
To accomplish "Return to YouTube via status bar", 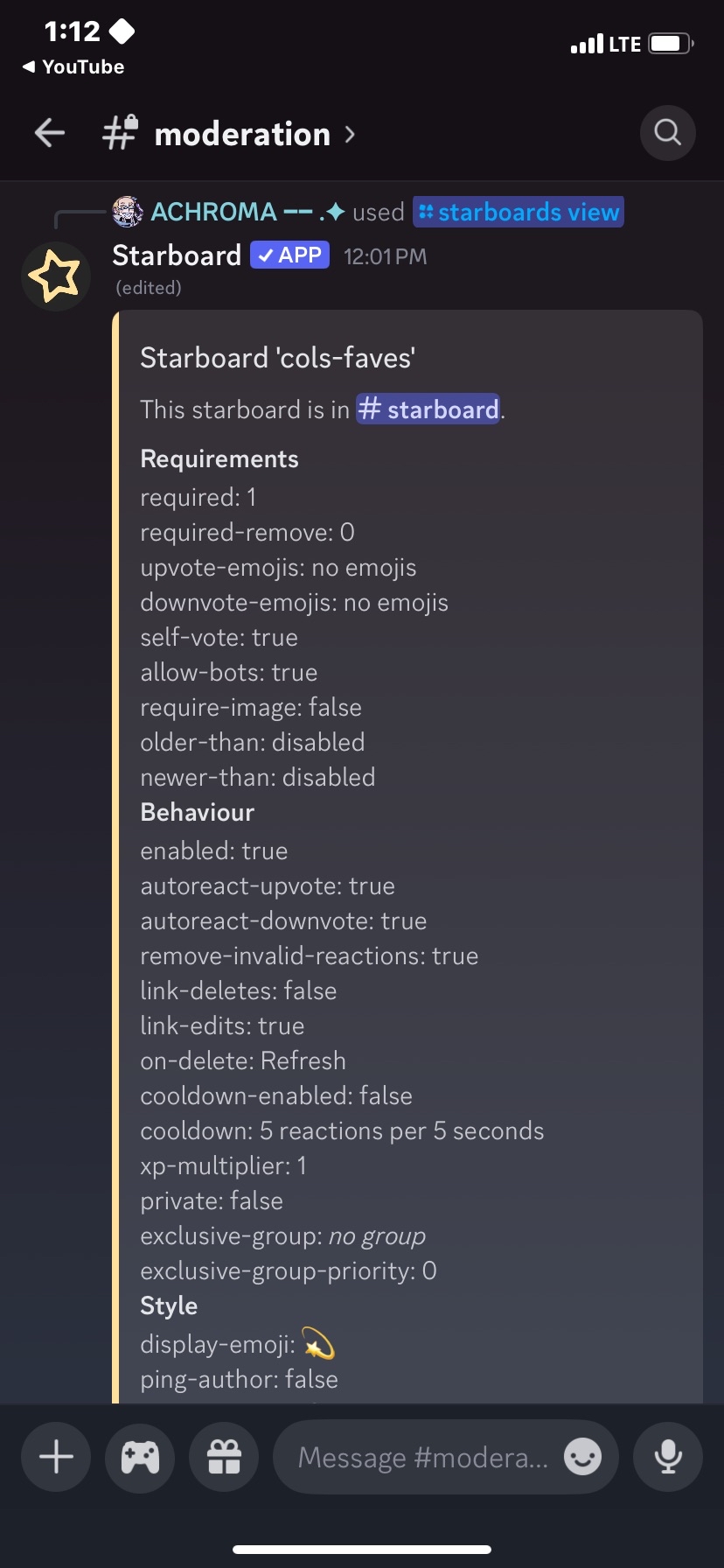I will point(73,66).
